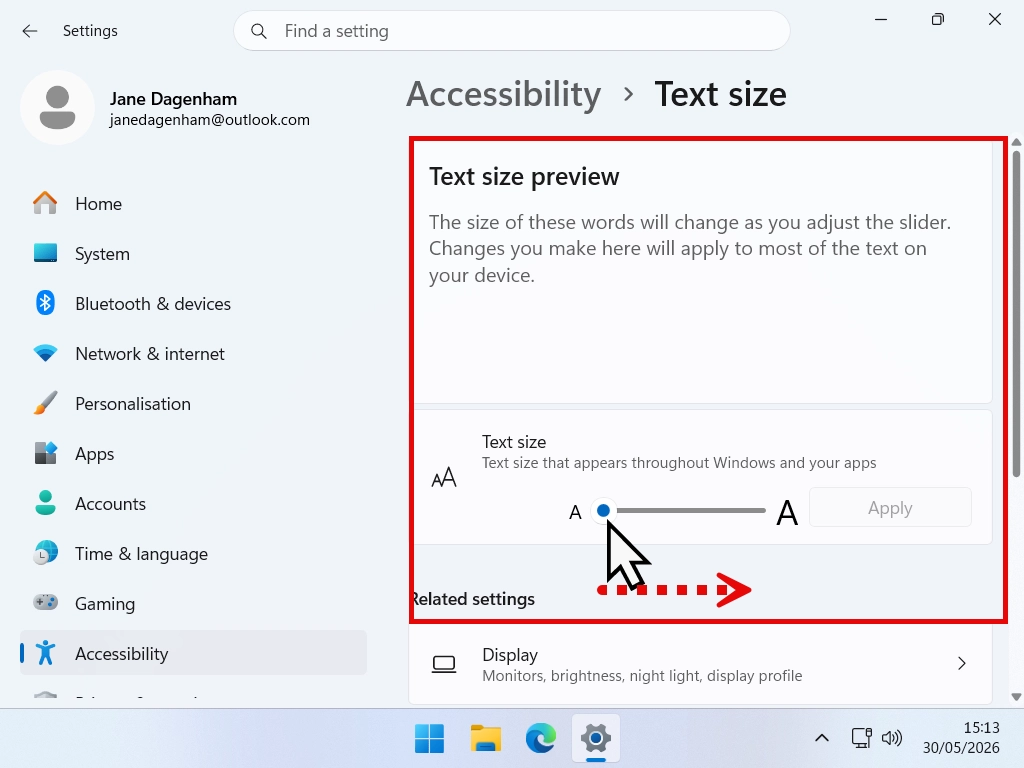Viewport: 1024px width, 768px height.
Task: Expand Display using its chevron
Action: pos(961,664)
